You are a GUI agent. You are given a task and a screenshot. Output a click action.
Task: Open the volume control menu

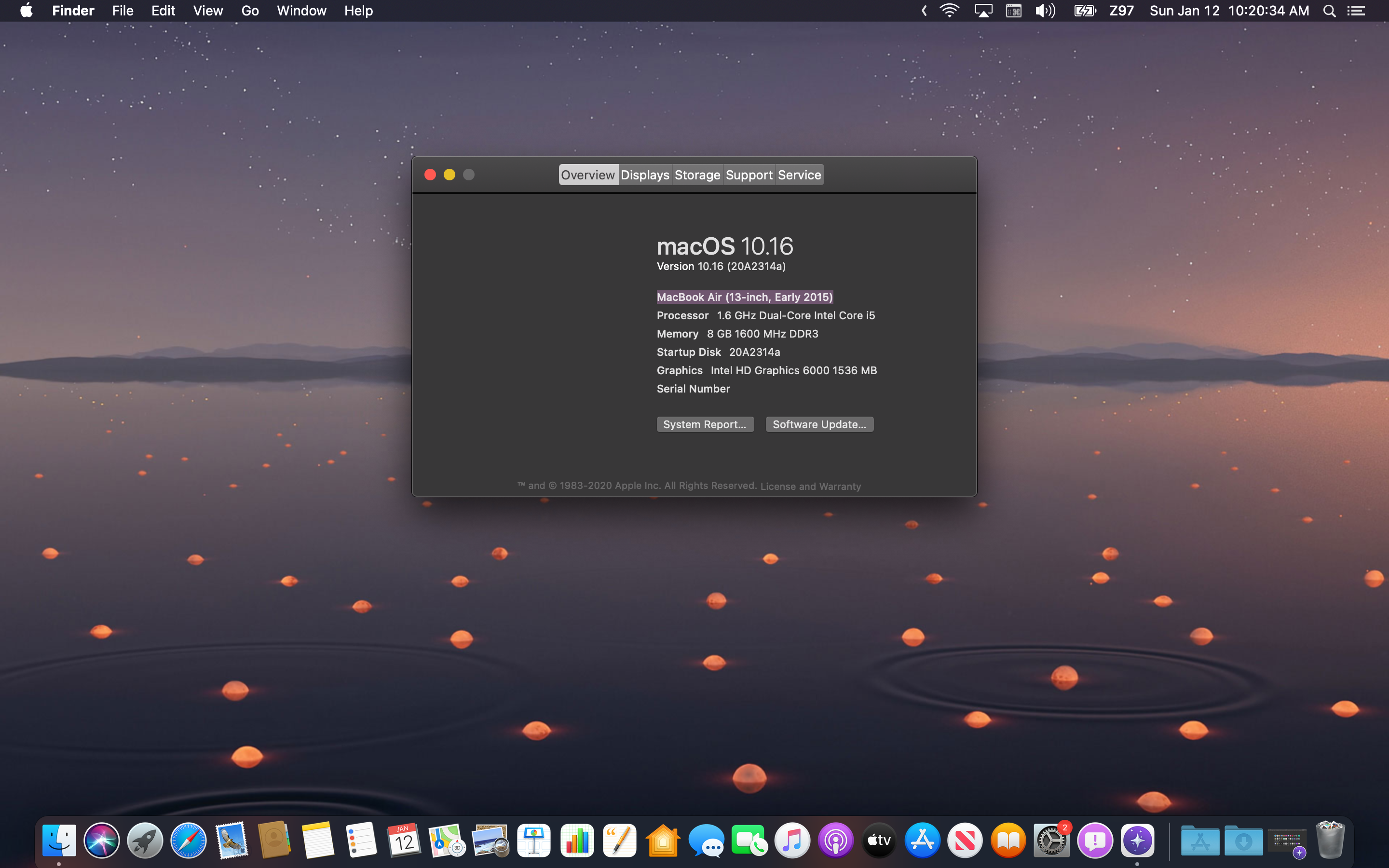click(1045, 11)
